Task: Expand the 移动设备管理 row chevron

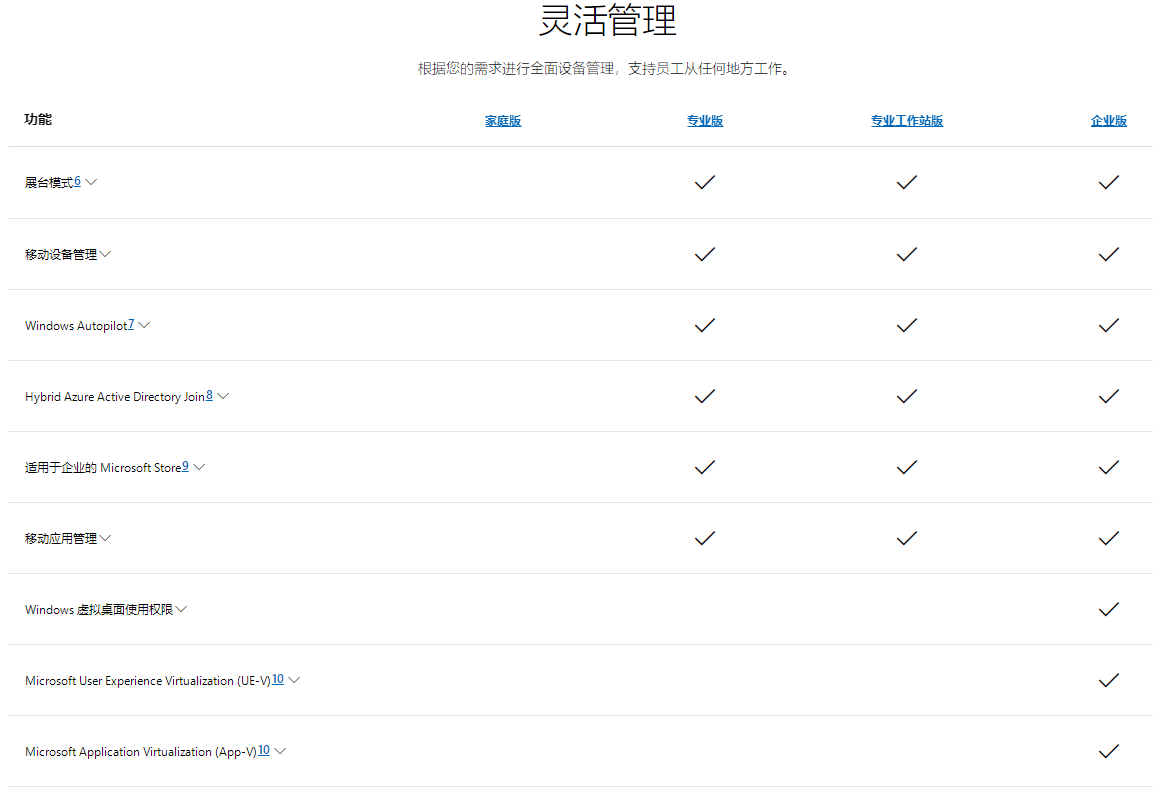Action: 105,254
